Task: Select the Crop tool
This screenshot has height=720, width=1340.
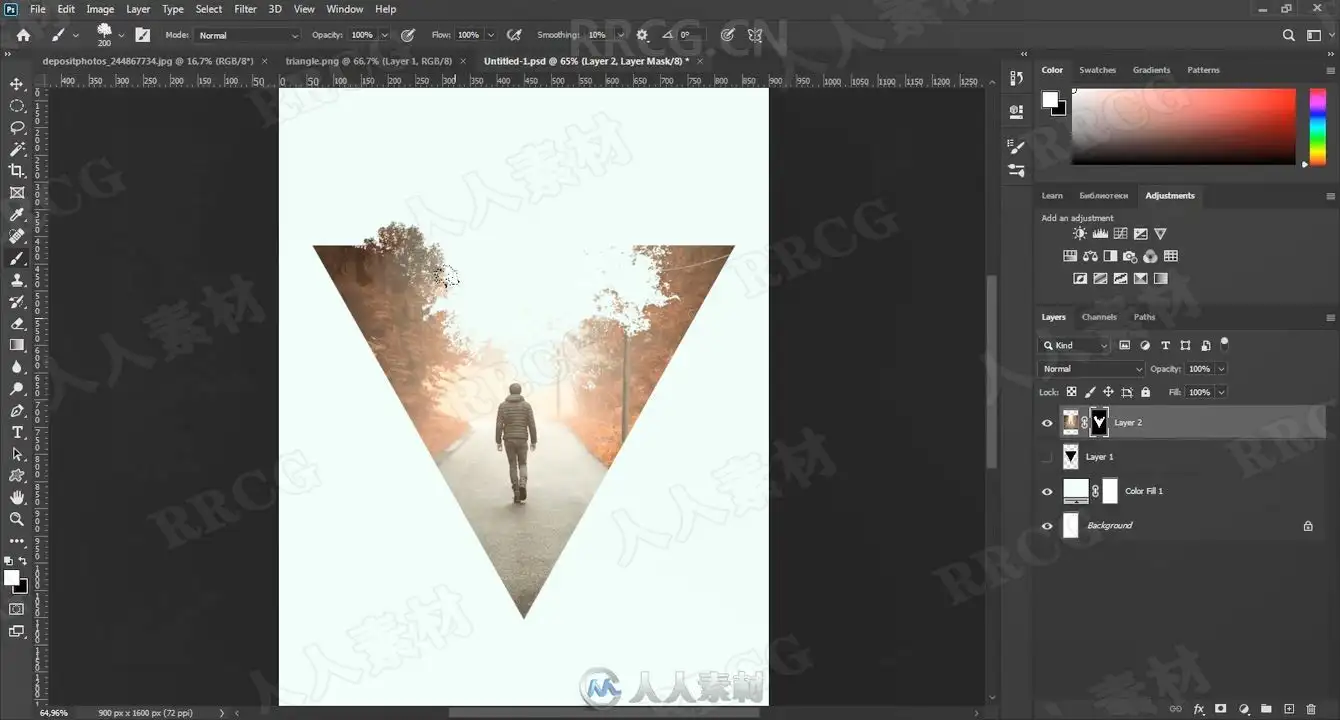Action: (x=17, y=171)
